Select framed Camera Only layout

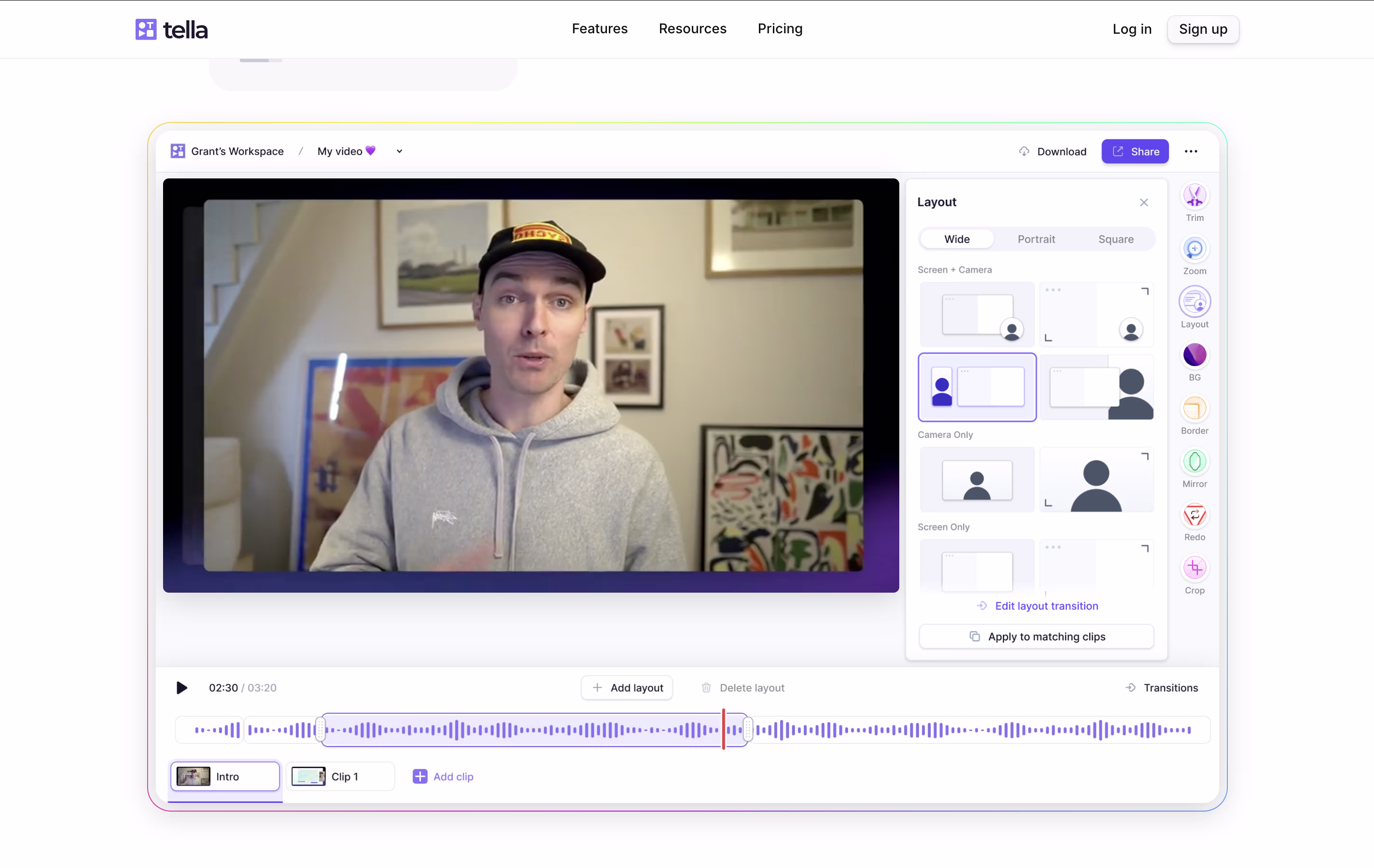tap(977, 480)
